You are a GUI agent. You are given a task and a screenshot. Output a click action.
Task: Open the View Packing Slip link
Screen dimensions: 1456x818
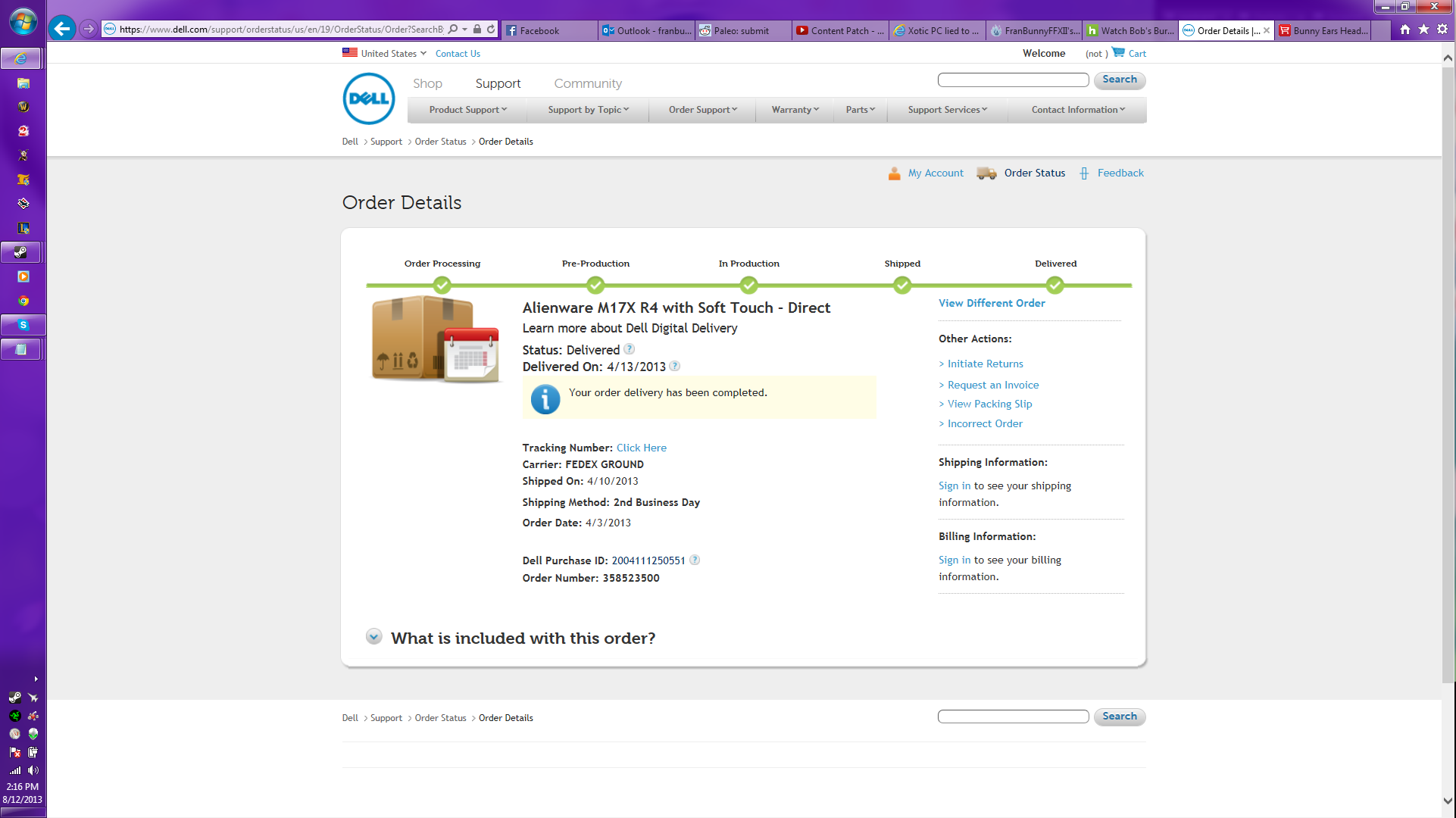coord(989,404)
